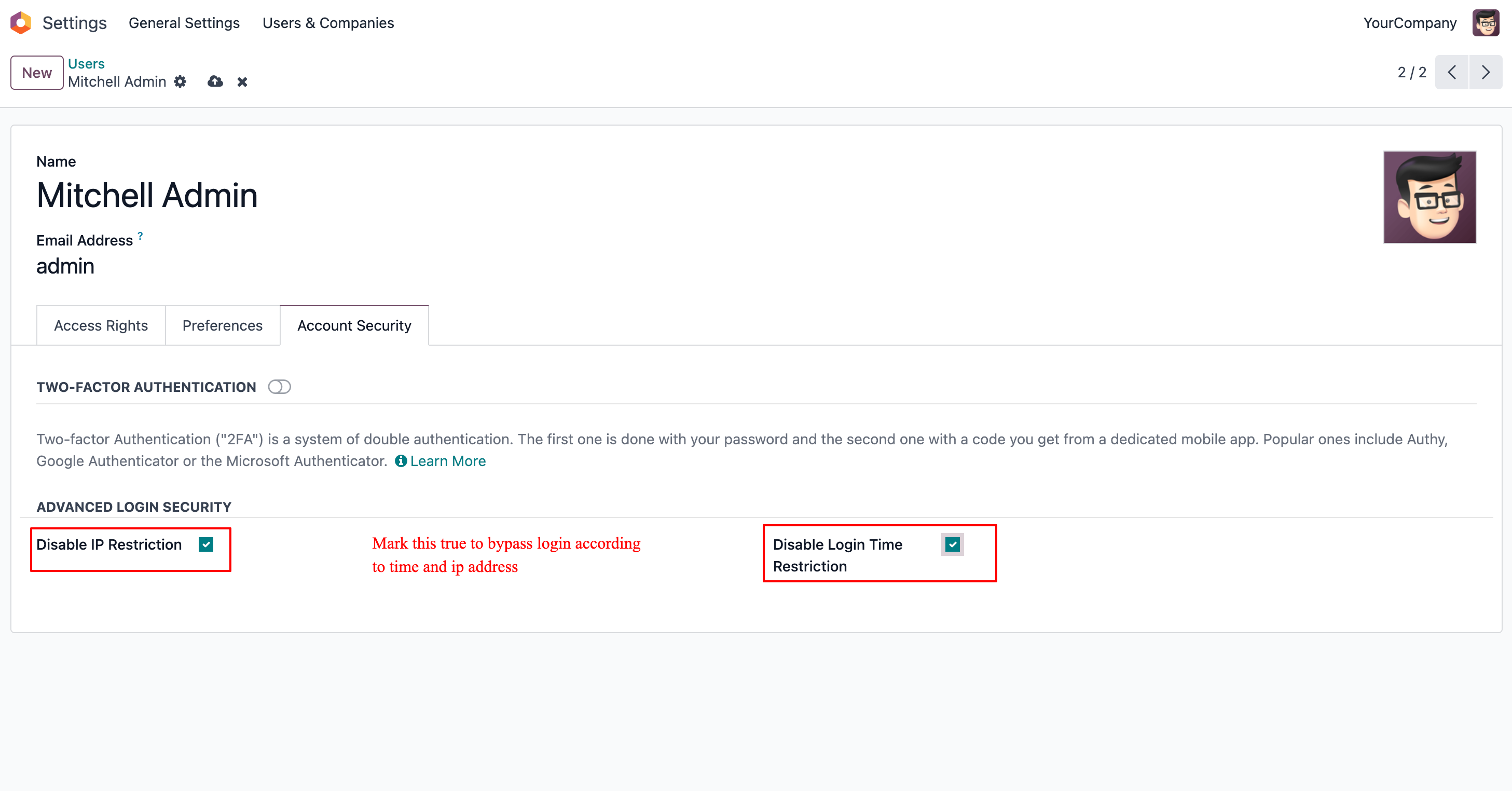This screenshot has height=791, width=1512.
Task: Click YourCompany company switcher
Action: [1410, 23]
